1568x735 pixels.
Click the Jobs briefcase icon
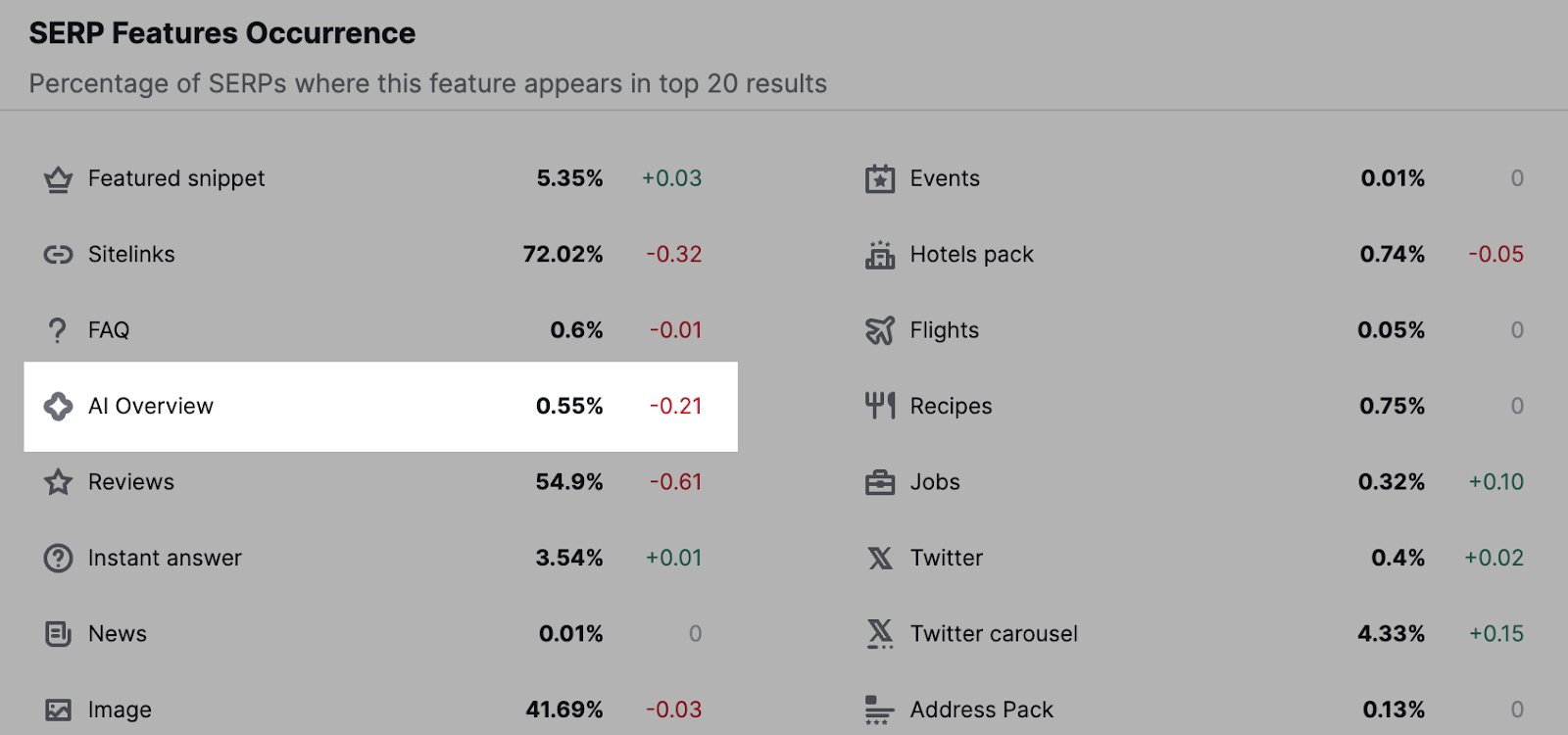click(x=880, y=481)
